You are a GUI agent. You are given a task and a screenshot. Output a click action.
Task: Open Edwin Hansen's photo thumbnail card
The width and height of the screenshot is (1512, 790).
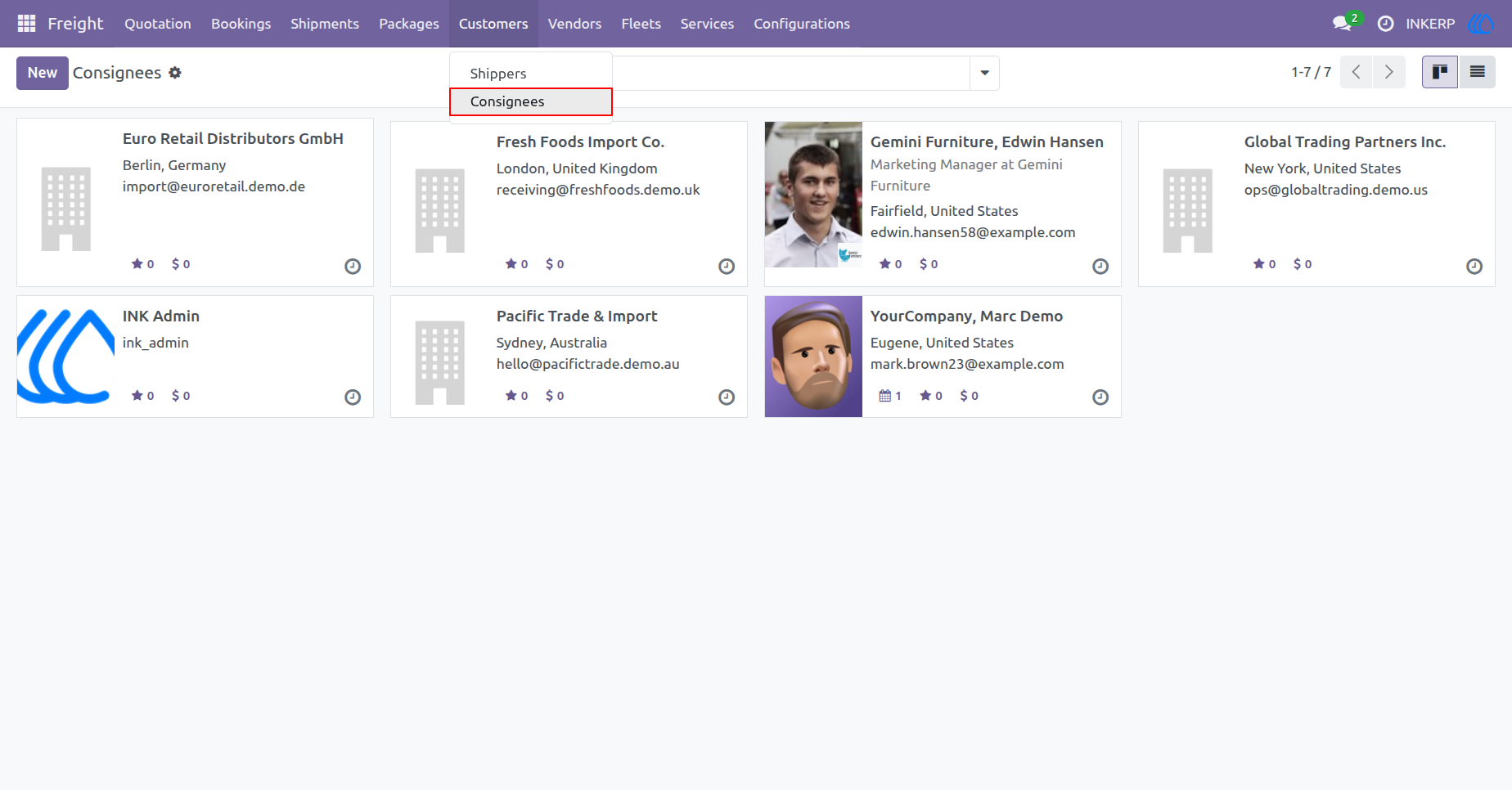click(813, 195)
